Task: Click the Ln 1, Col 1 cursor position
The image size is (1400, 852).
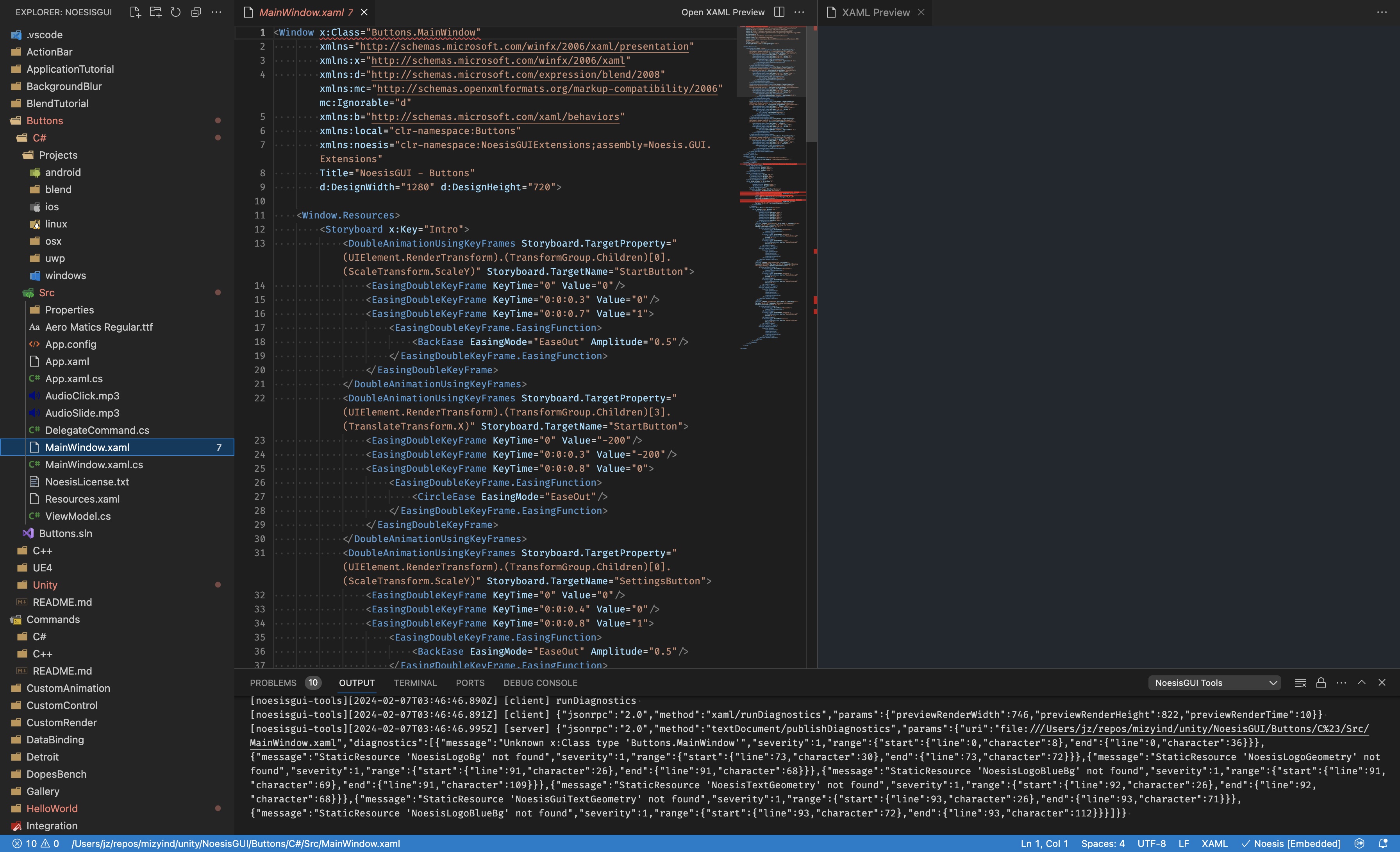Action: click(x=1044, y=843)
